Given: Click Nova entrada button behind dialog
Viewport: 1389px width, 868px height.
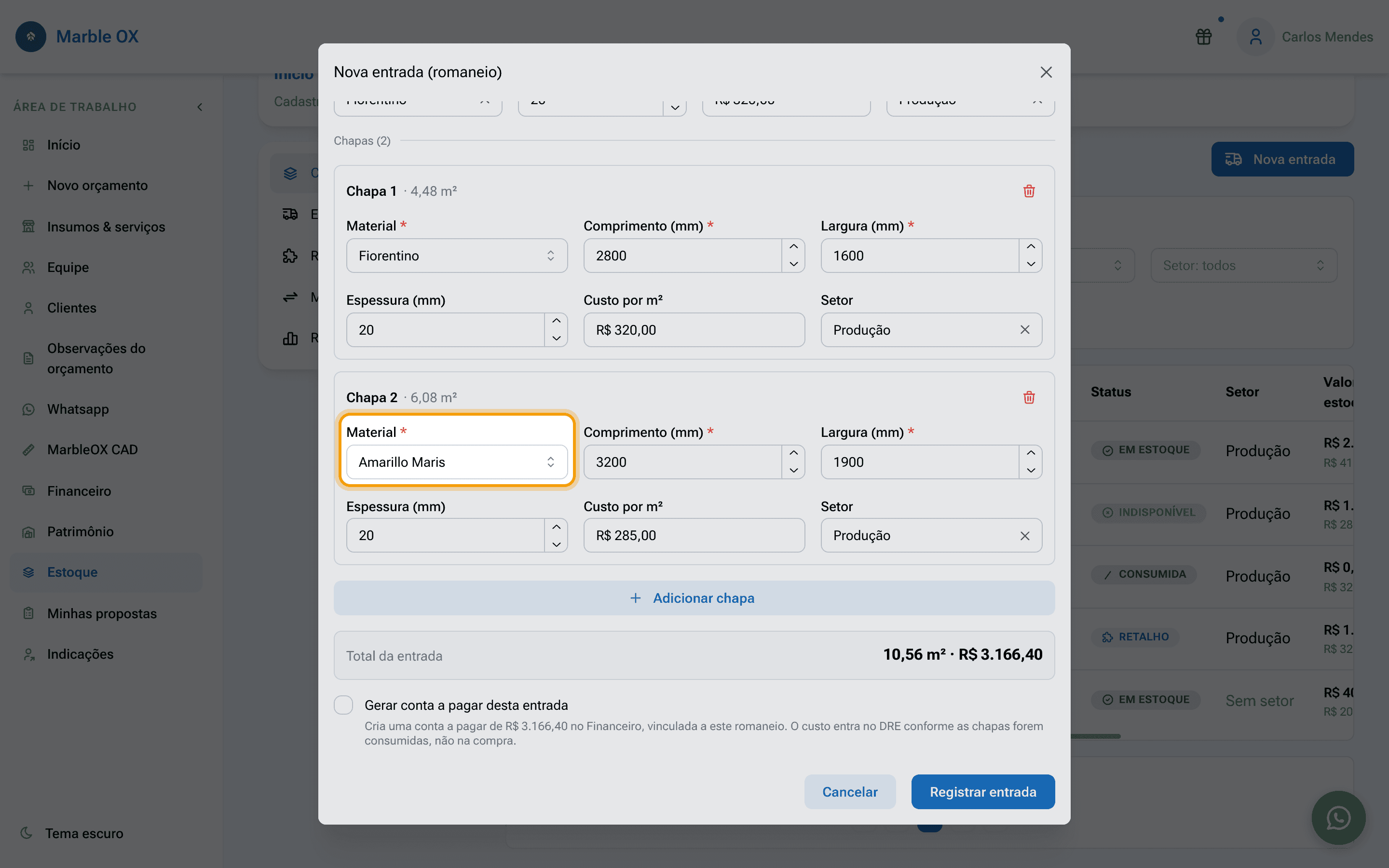Looking at the screenshot, I should pyautogui.click(x=1282, y=159).
